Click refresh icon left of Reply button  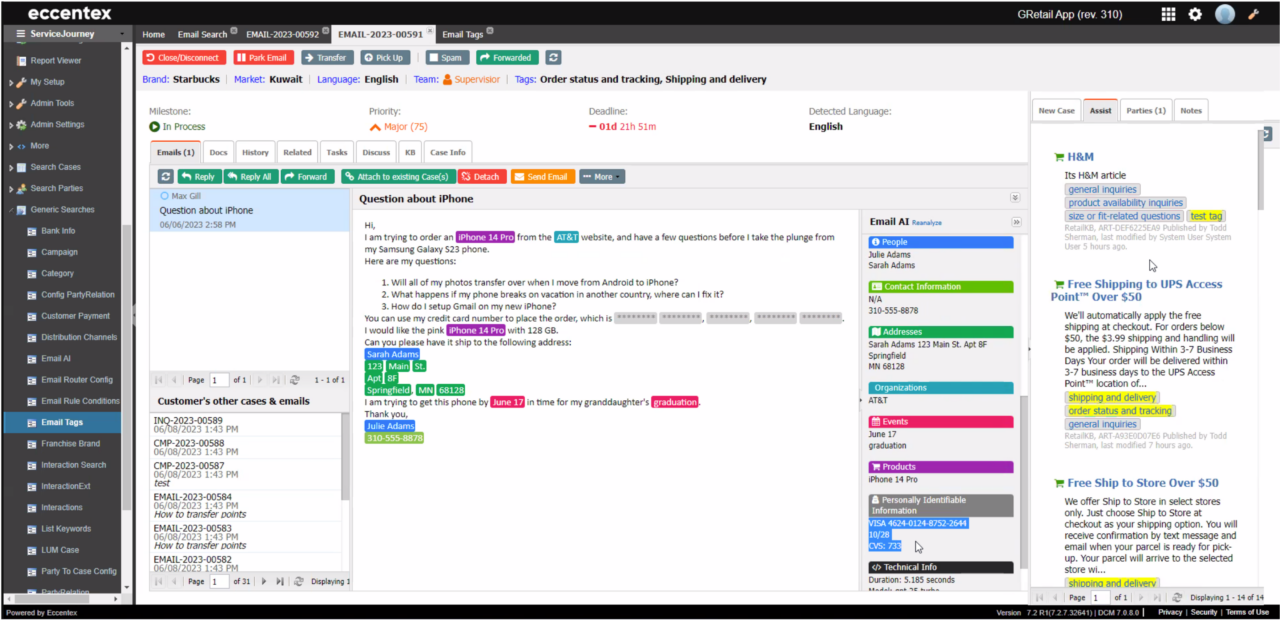pos(167,177)
